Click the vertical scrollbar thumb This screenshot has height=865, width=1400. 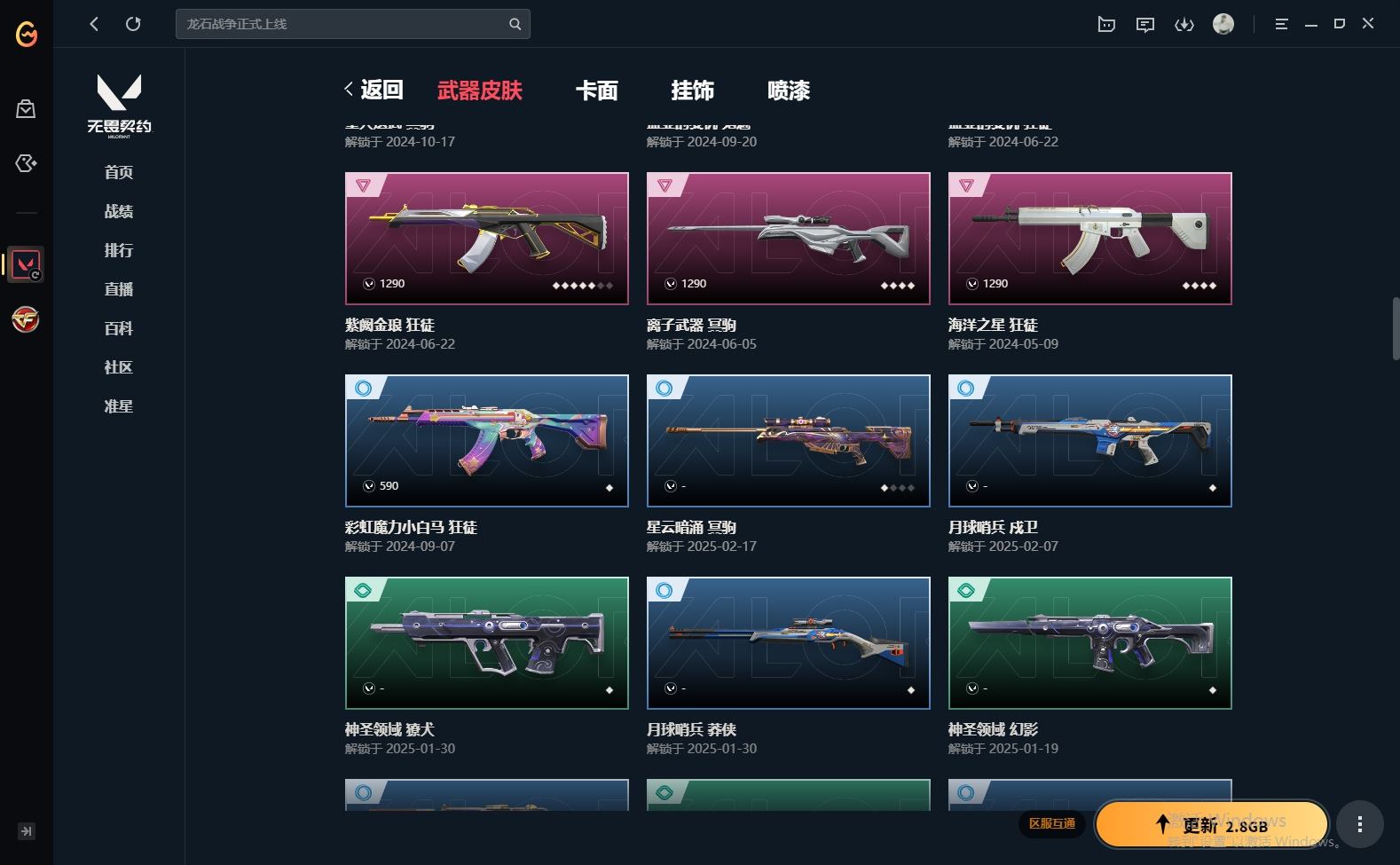point(1395,328)
